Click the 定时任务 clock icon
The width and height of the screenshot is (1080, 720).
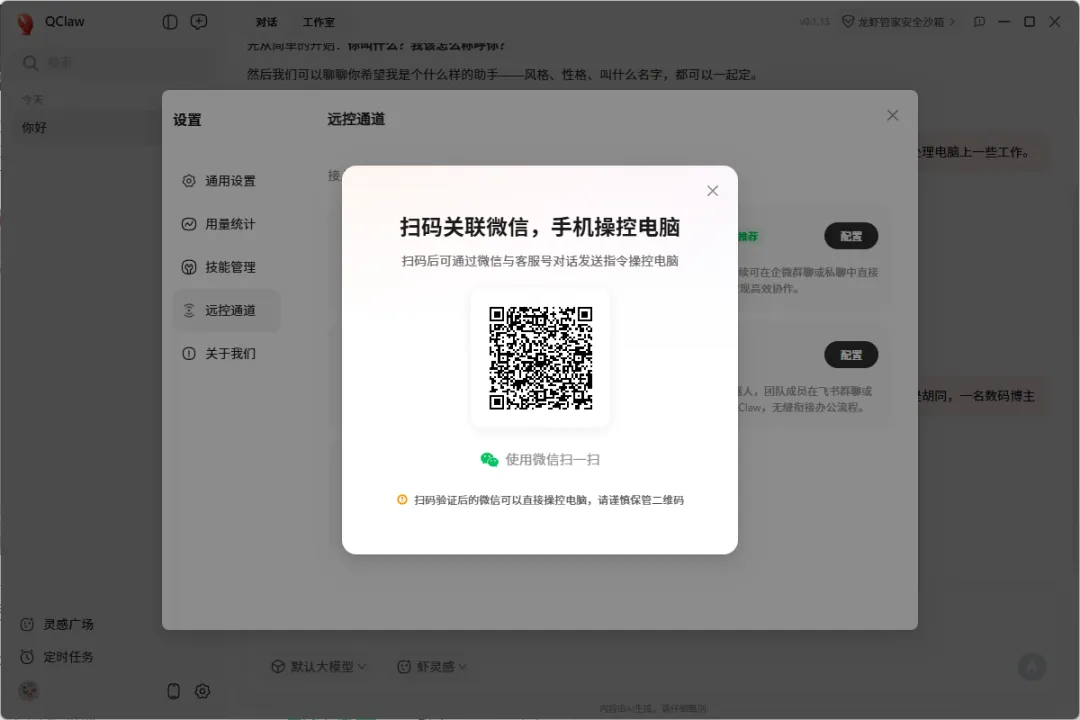click(x=28, y=657)
